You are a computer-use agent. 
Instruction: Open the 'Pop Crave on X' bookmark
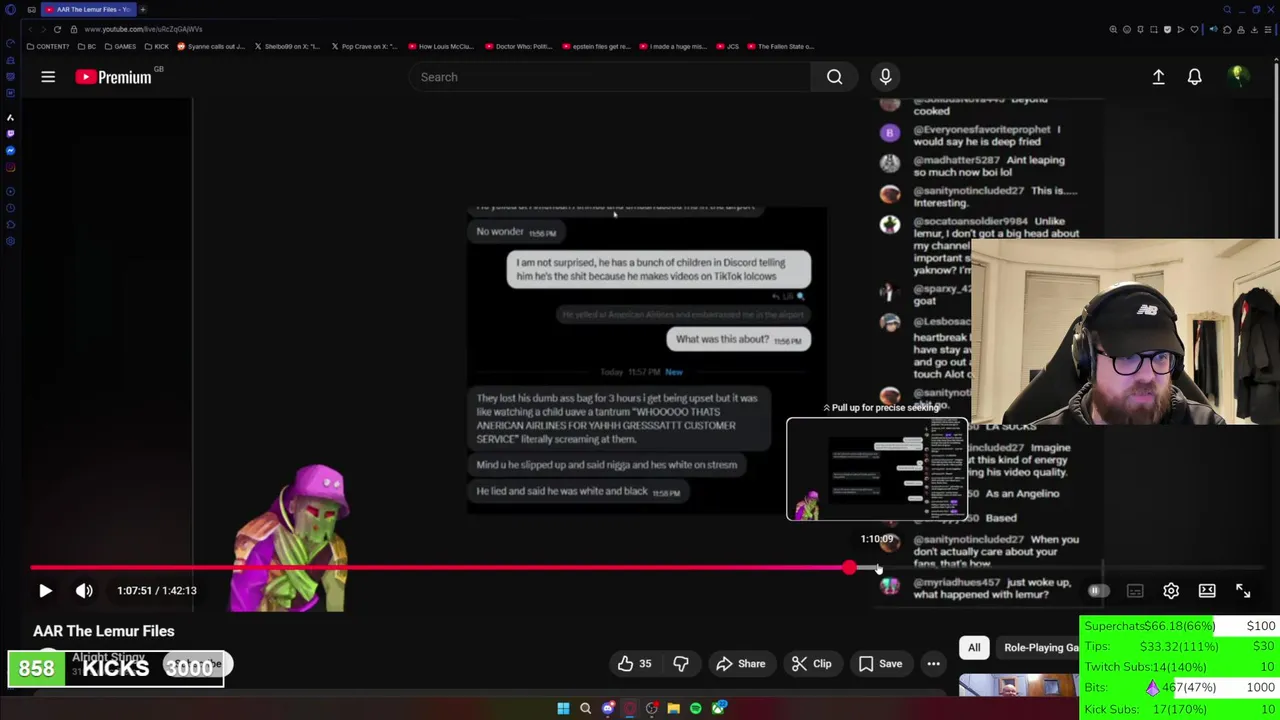pos(363,46)
